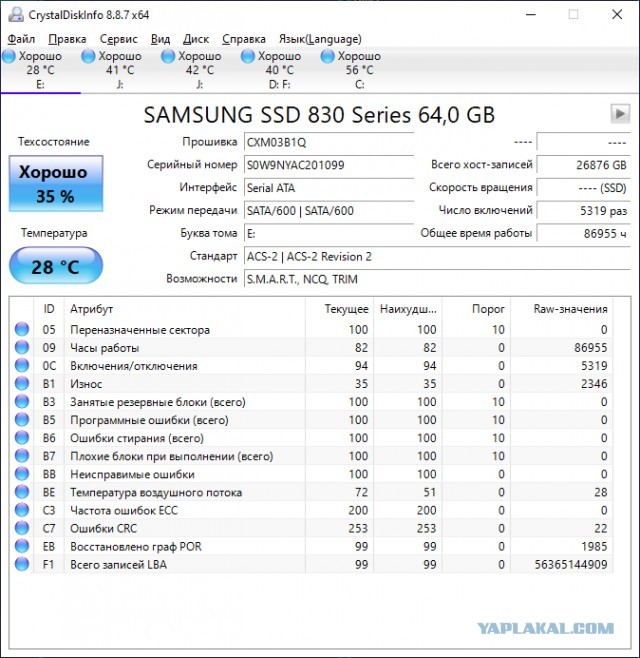Select Занятые резервные блоки (всего) text
The width and height of the screenshot is (640, 658).
coord(157,402)
